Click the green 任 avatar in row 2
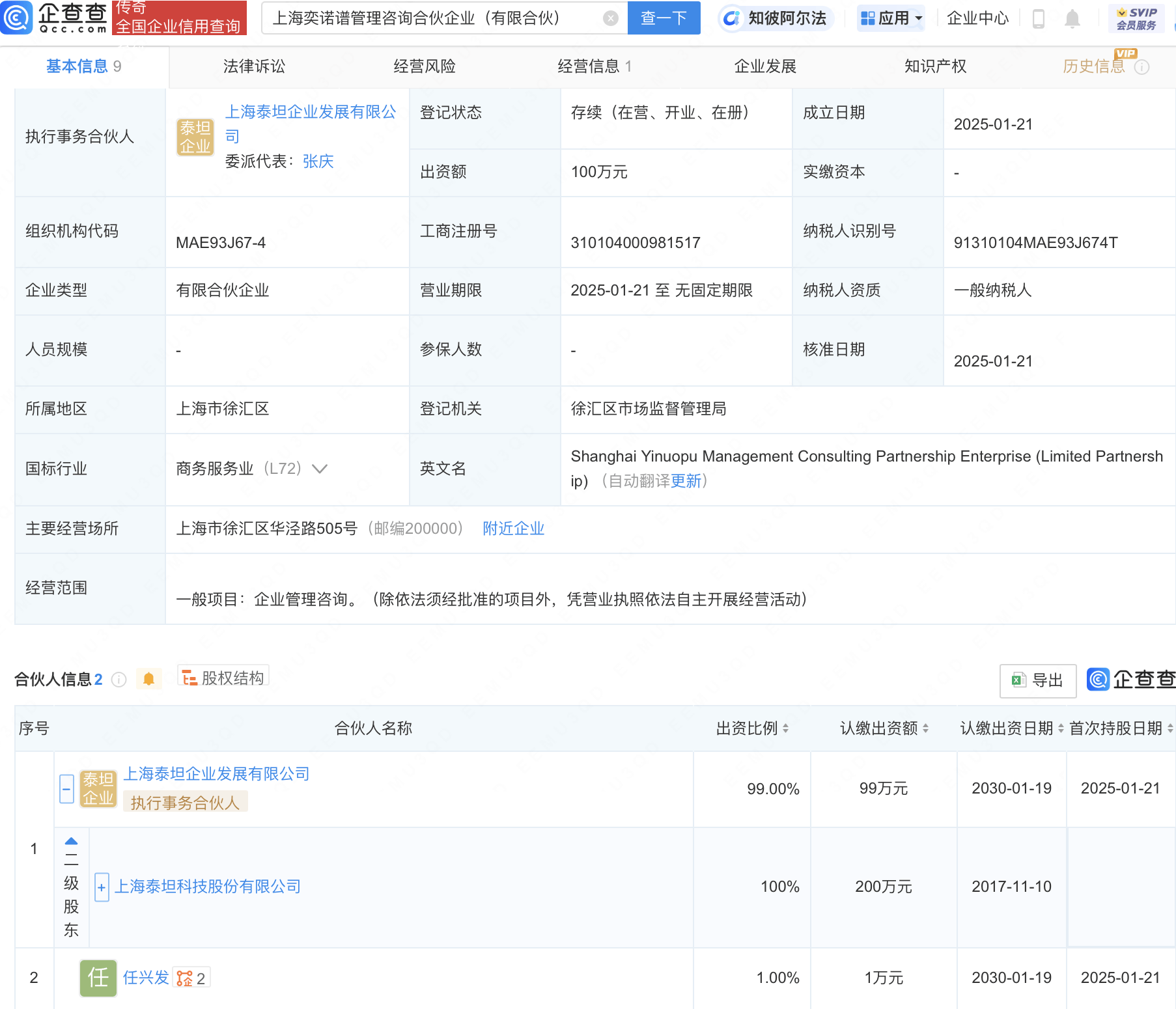The height and width of the screenshot is (1009, 1176). pos(98,978)
